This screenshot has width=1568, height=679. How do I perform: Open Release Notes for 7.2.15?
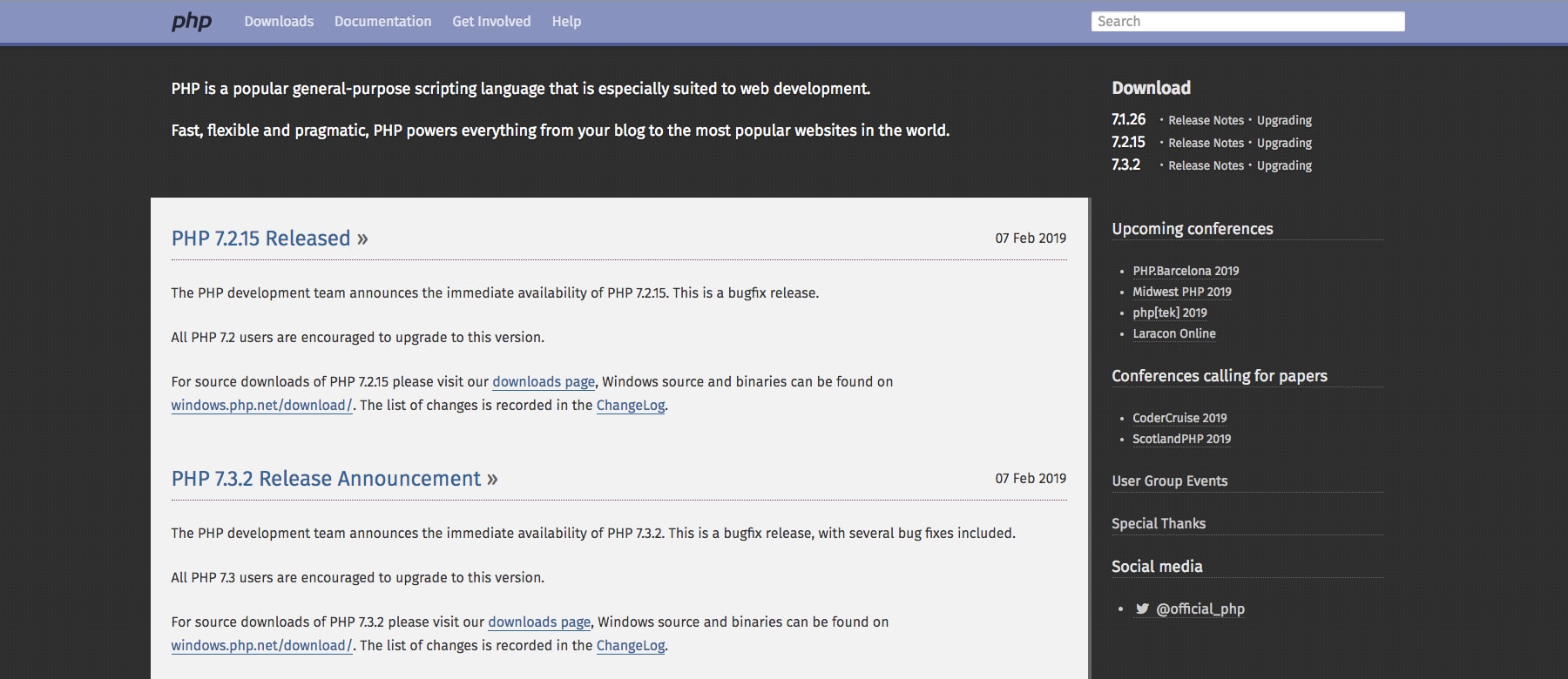(1206, 143)
